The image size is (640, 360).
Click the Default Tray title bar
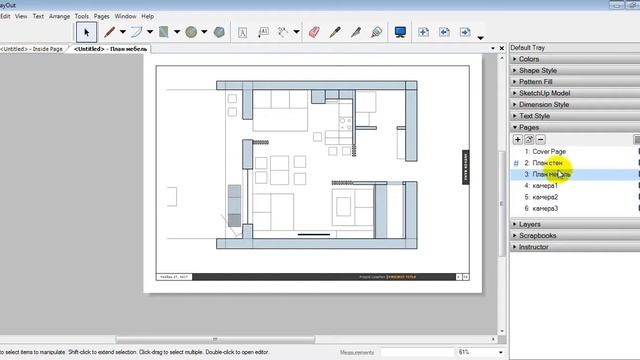click(x=575, y=48)
